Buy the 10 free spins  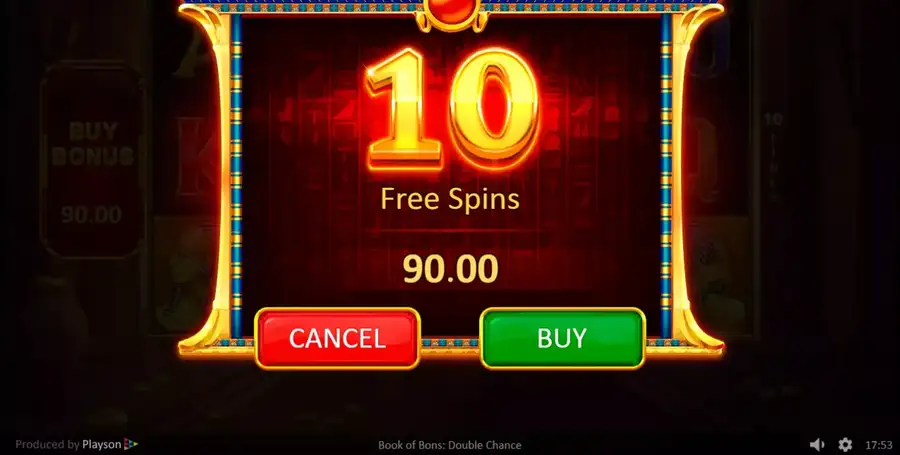562,338
